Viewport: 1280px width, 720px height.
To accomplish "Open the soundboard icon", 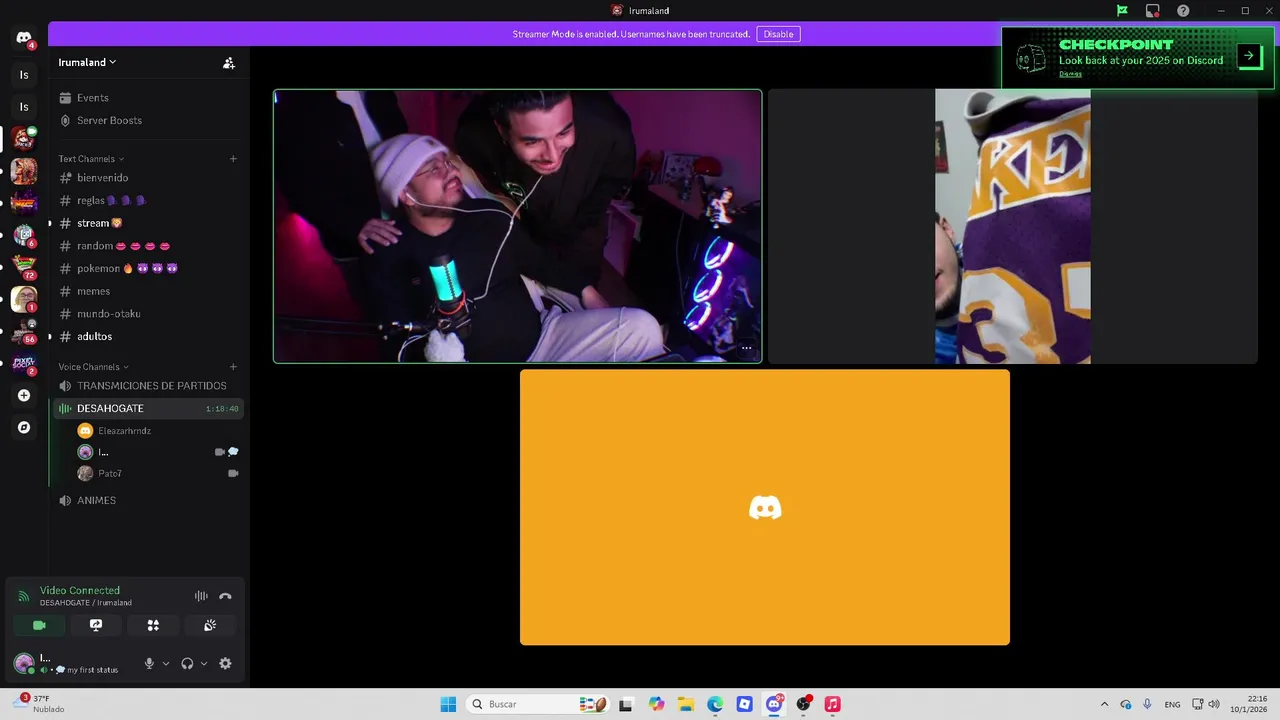I will [x=210, y=625].
